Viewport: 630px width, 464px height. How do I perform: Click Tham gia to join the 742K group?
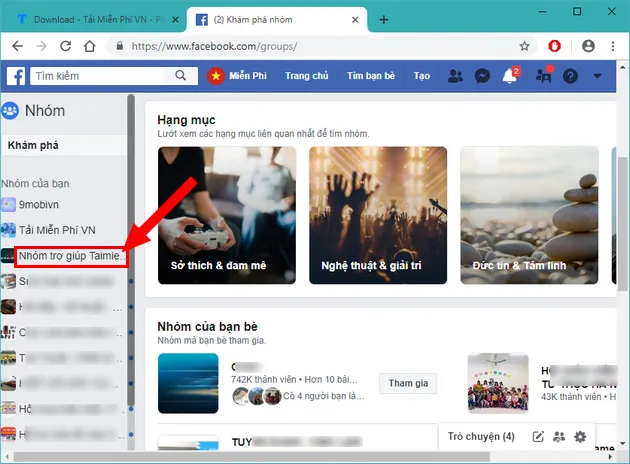(x=408, y=383)
